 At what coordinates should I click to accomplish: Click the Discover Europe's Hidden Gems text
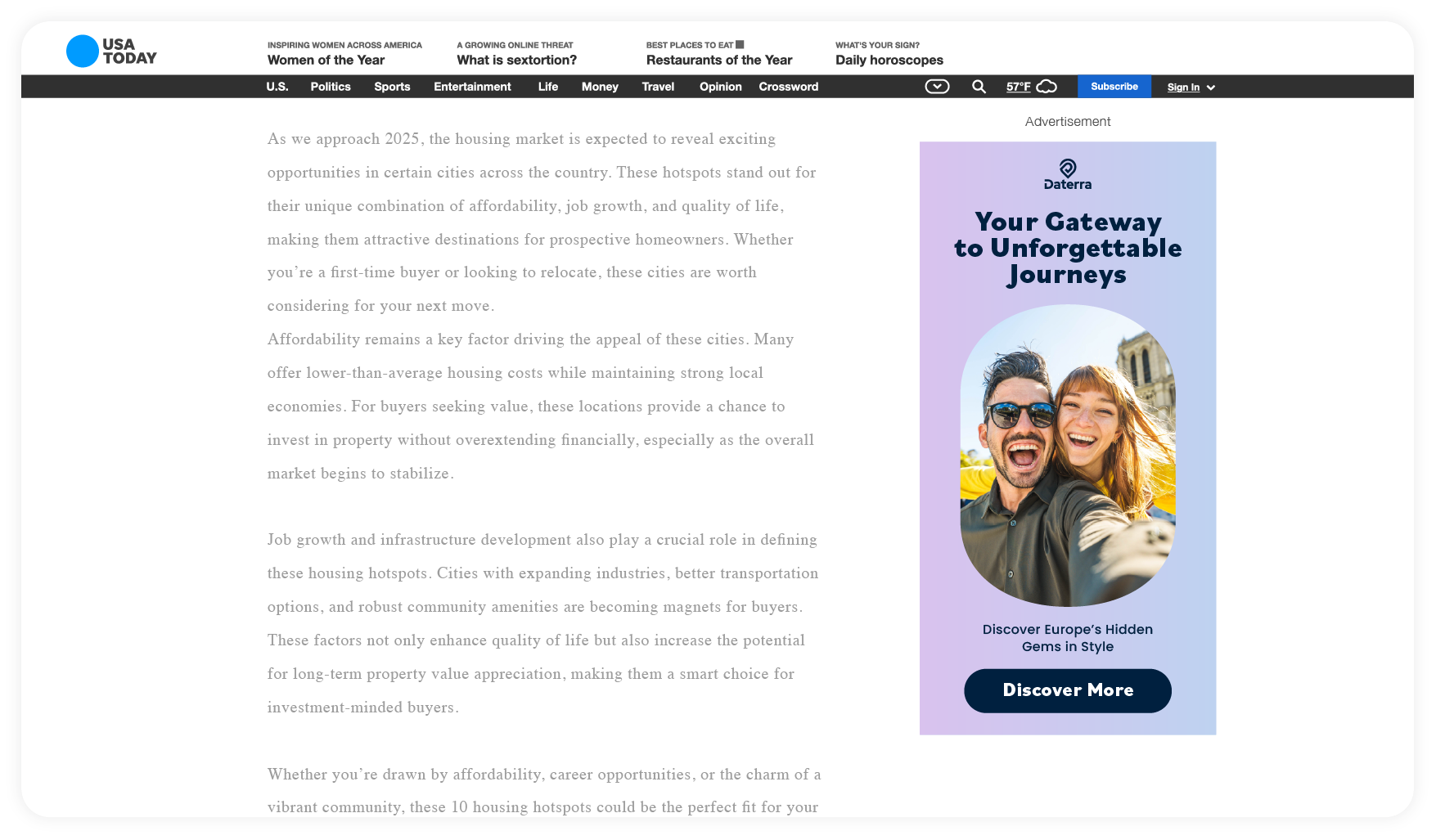tap(1068, 638)
